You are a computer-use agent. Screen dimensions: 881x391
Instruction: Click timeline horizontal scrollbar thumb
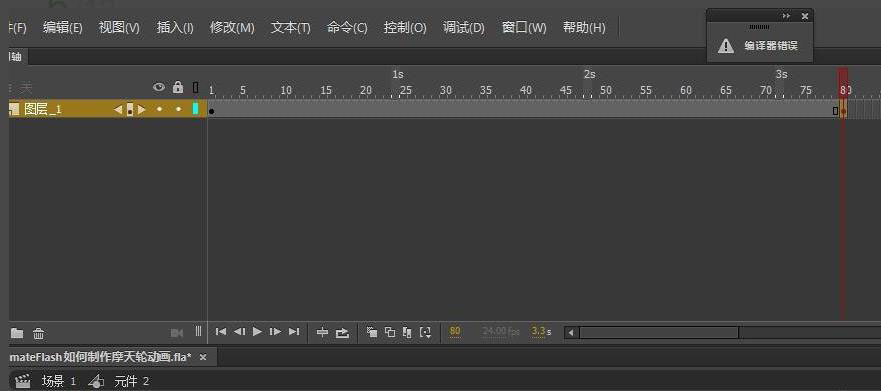(x=659, y=333)
